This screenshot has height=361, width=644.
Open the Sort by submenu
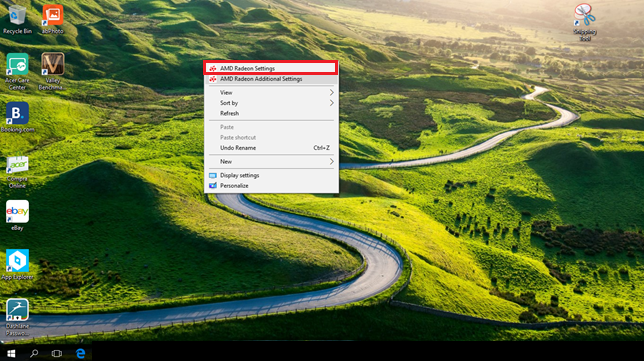271,103
